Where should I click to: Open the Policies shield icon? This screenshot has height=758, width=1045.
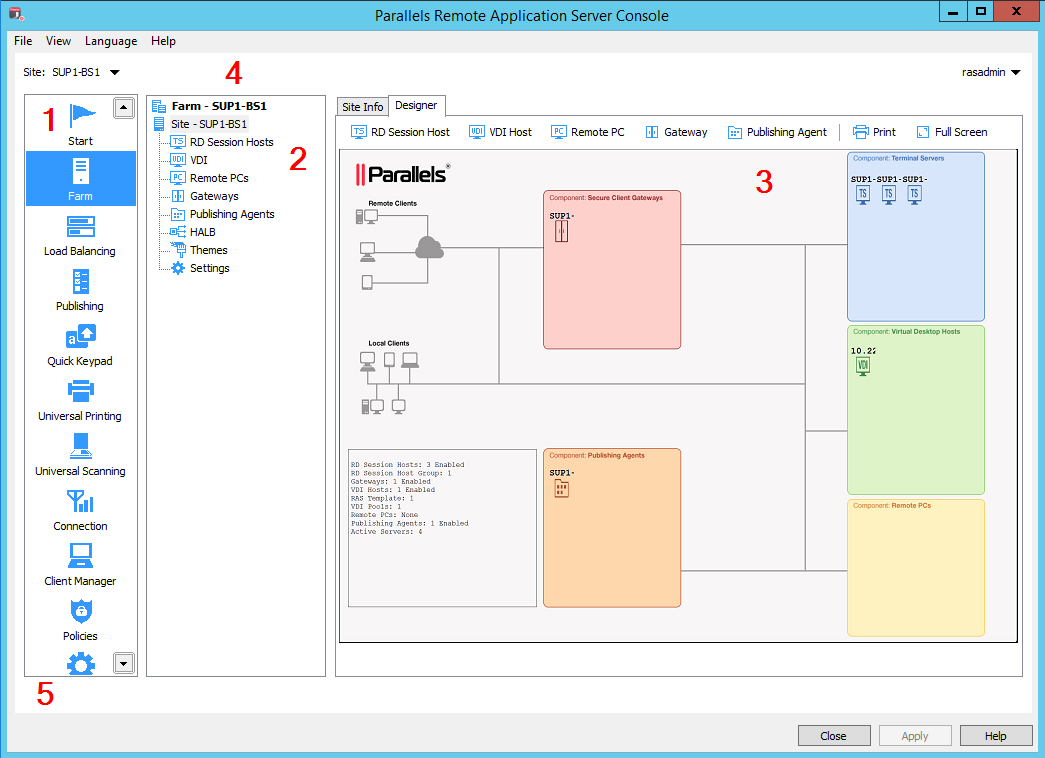tap(80, 611)
